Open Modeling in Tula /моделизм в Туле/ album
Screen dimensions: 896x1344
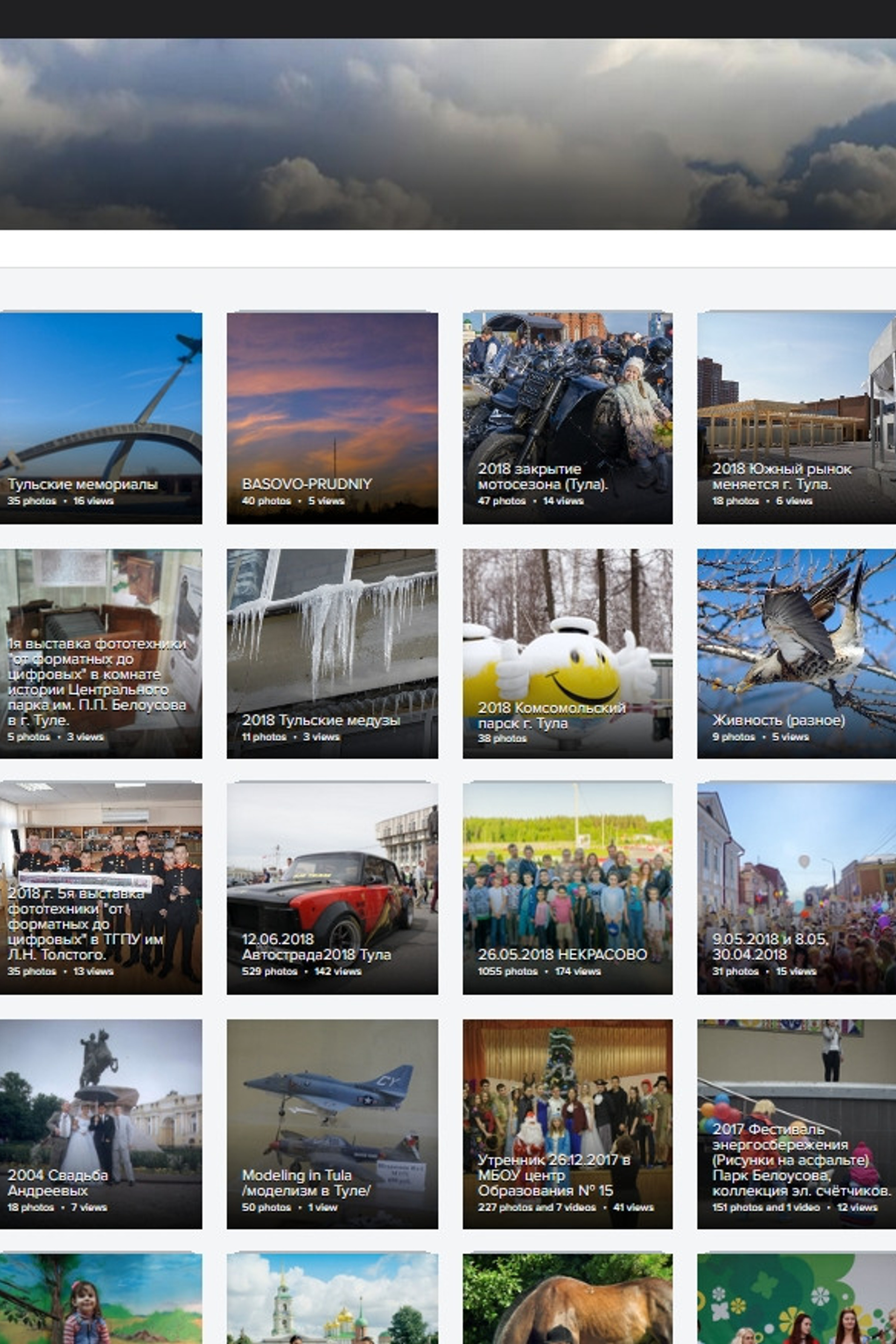point(332,1123)
